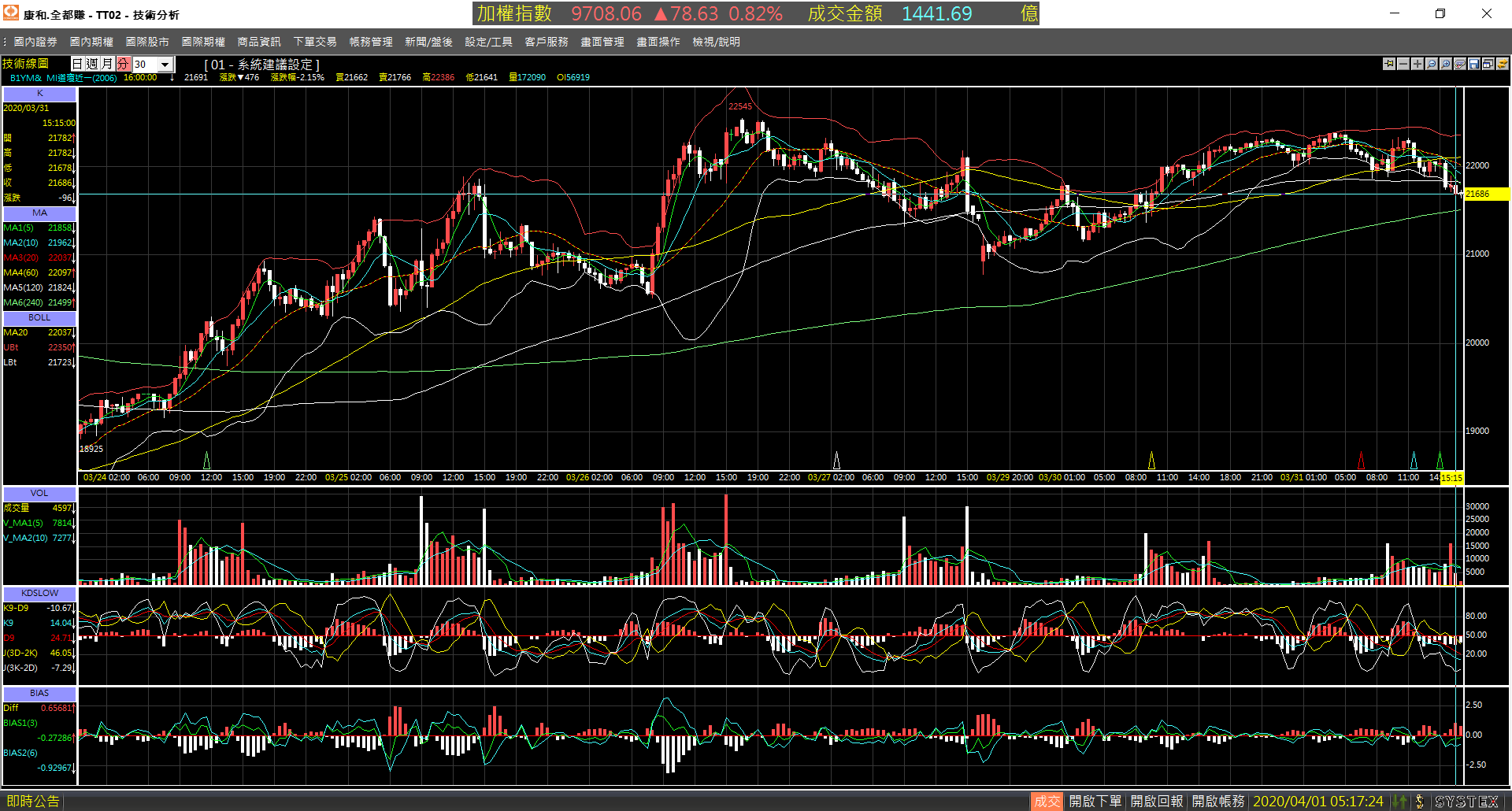Open the 設定/工具 menu

tap(488, 42)
